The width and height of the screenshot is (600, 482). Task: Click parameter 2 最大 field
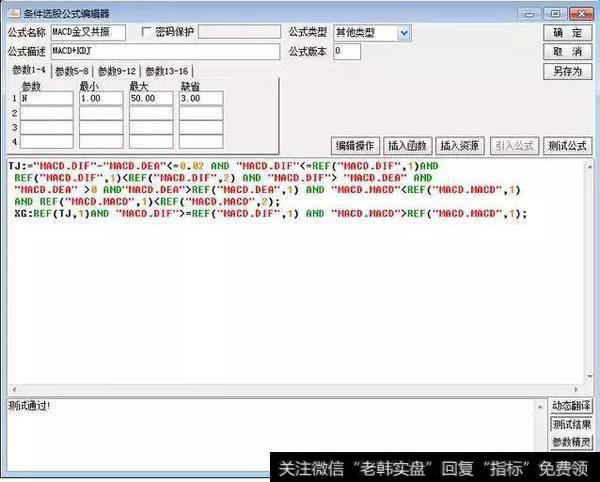pos(151,113)
